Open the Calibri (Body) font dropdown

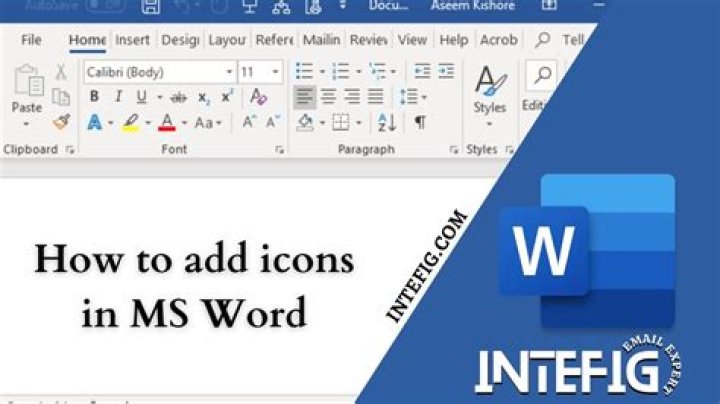click(x=229, y=72)
